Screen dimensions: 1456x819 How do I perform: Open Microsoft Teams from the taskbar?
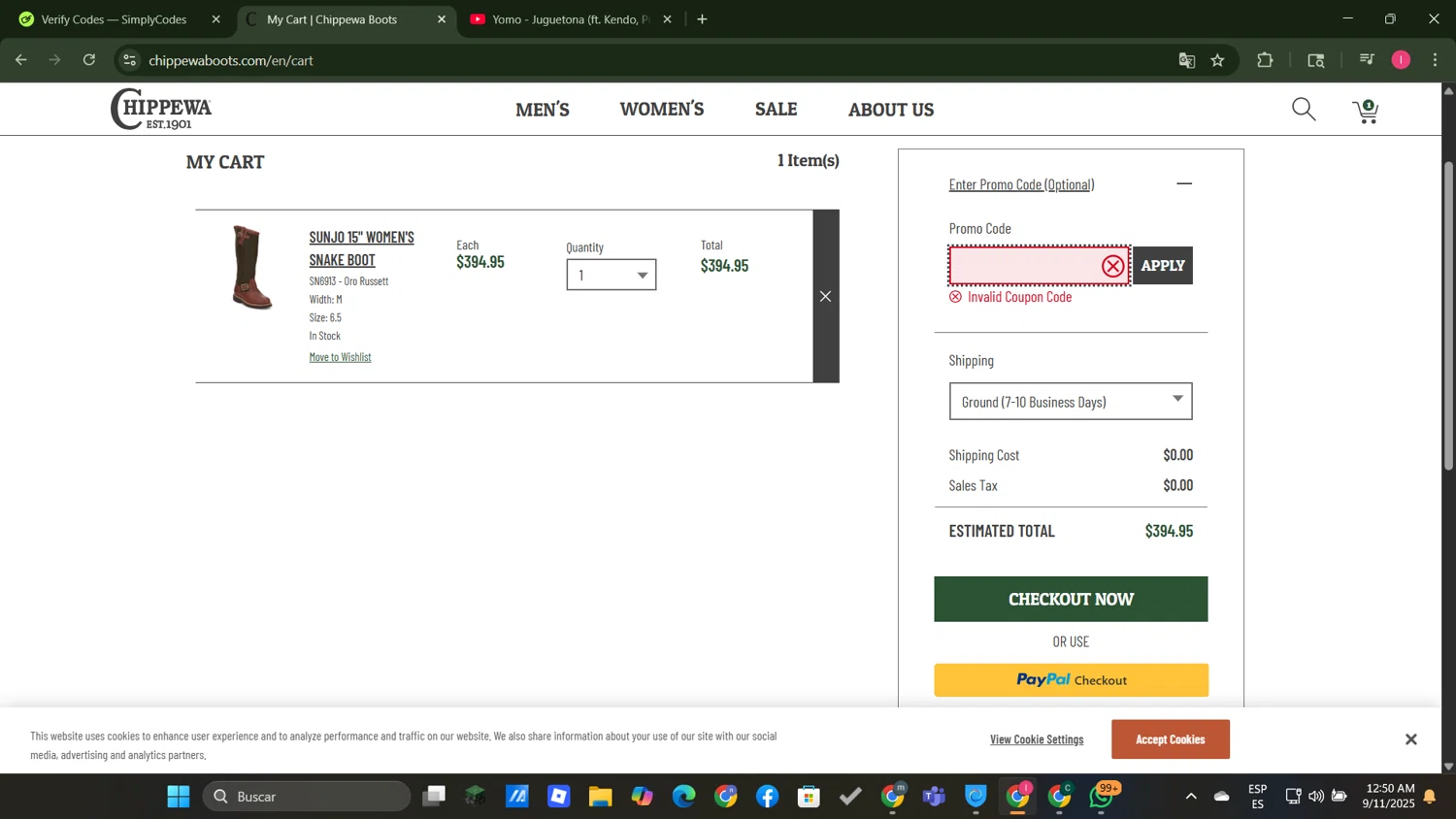[935, 797]
